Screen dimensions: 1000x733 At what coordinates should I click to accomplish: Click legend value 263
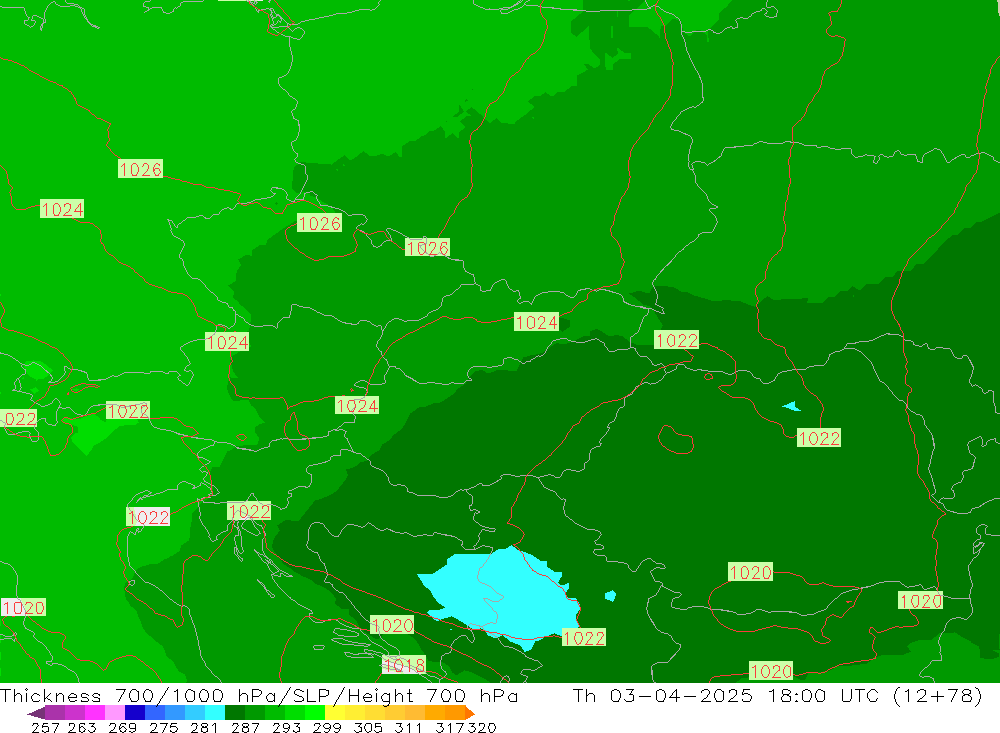coord(82,727)
